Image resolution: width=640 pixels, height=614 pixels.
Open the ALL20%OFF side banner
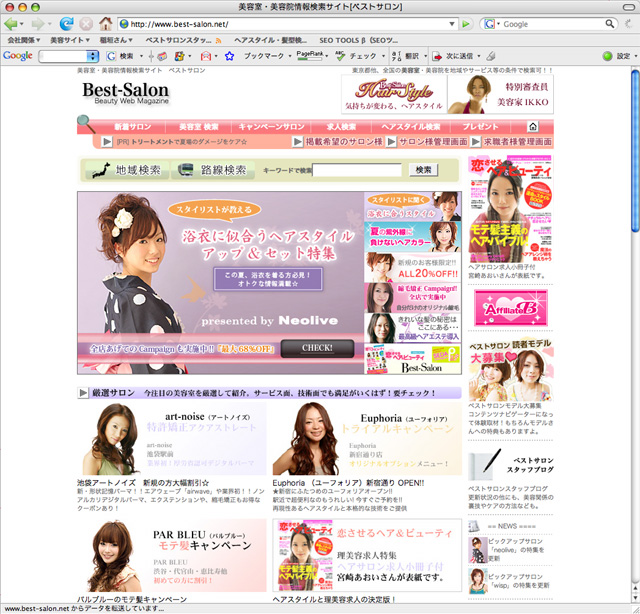coord(413,267)
